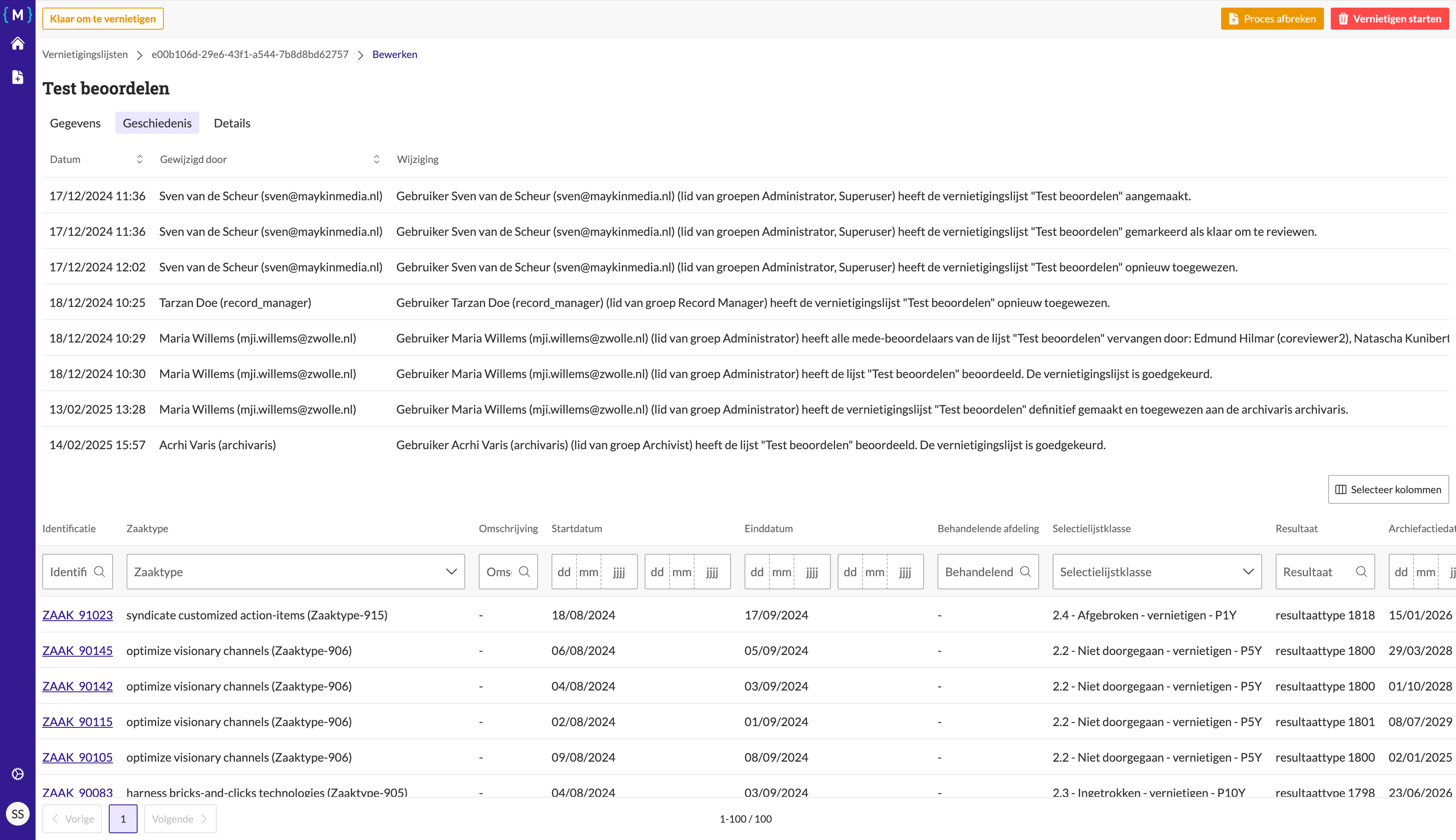Click Selecteer kolommen button
This screenshot has width=1456, height=840.
(1388, 489)
